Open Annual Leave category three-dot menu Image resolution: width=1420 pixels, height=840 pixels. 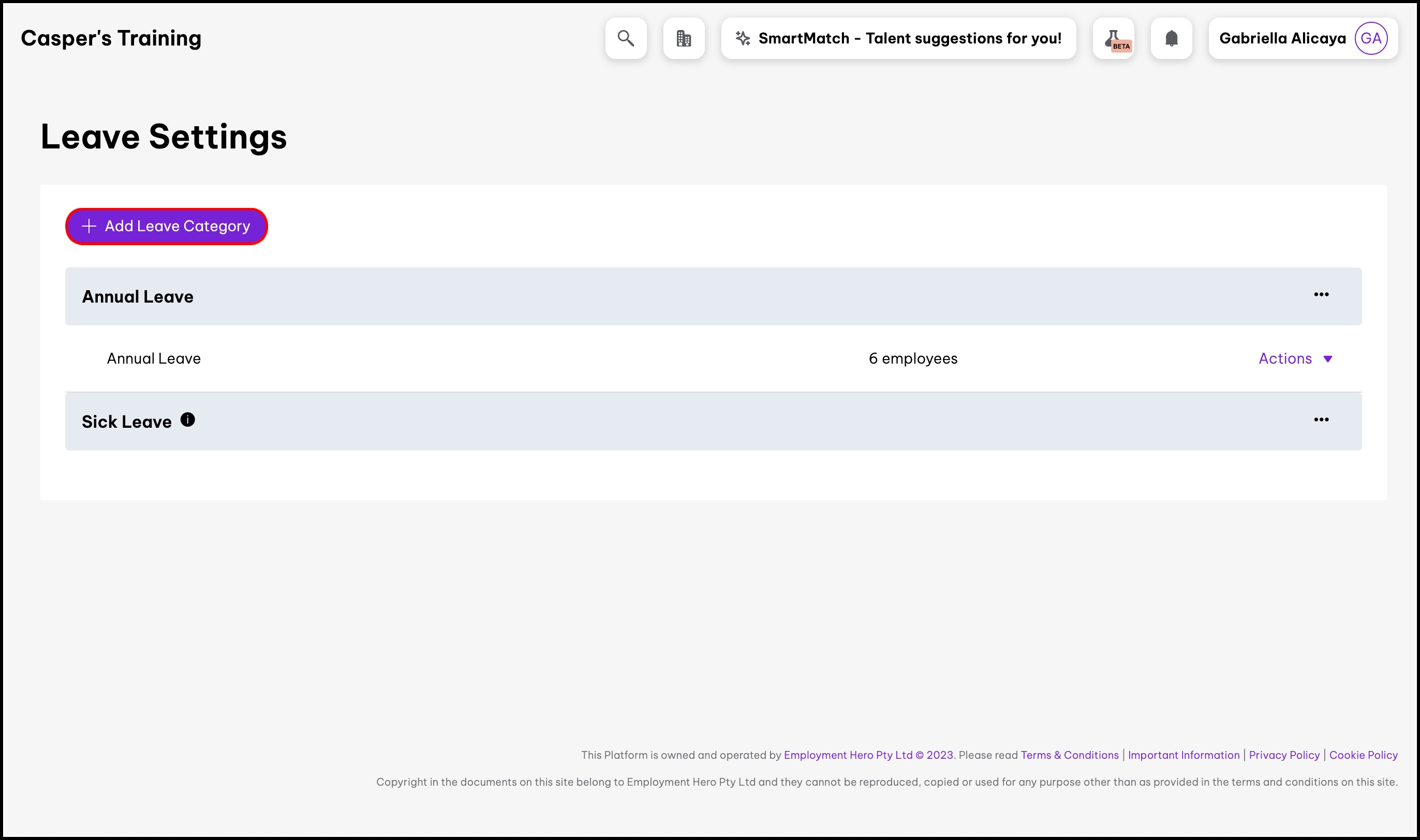tap(1321, 294)
